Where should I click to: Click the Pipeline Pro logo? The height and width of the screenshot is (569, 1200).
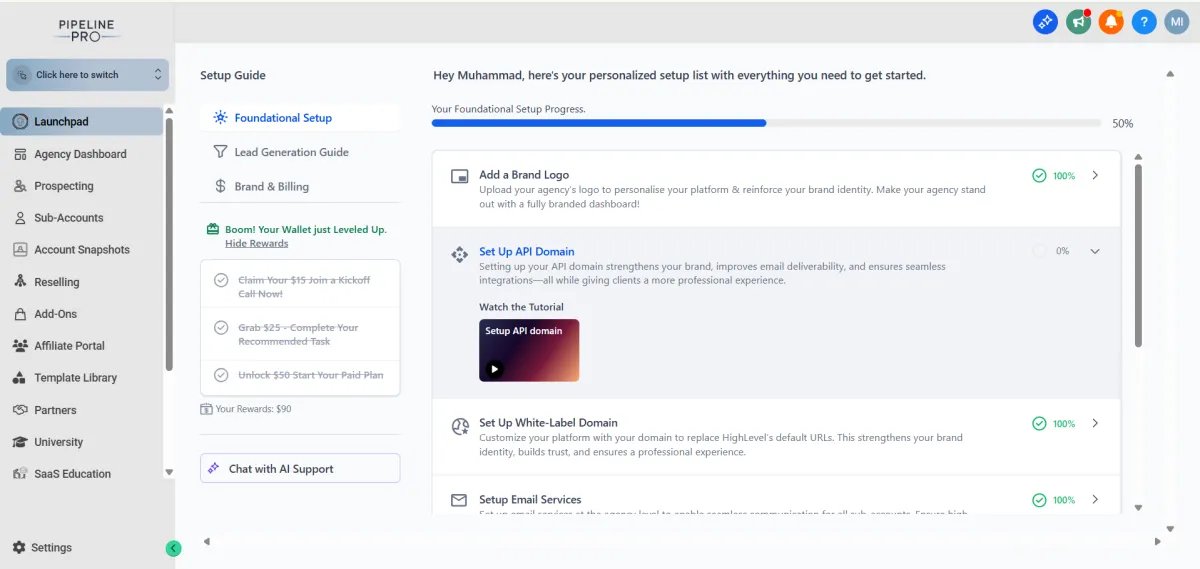(x=87, y=29)
